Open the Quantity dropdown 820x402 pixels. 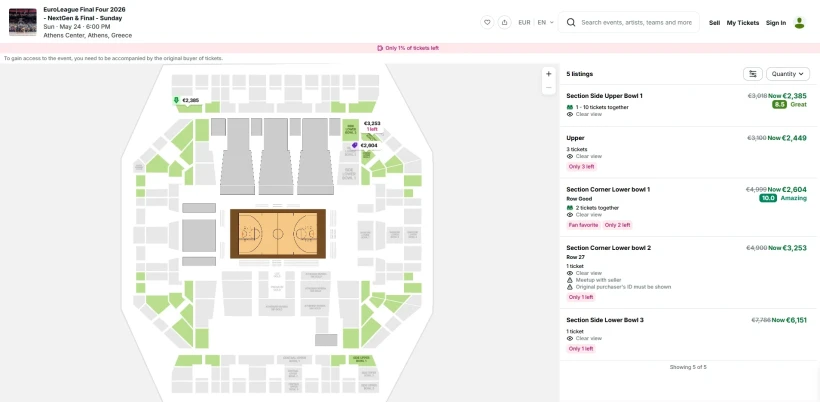point(788,74)
